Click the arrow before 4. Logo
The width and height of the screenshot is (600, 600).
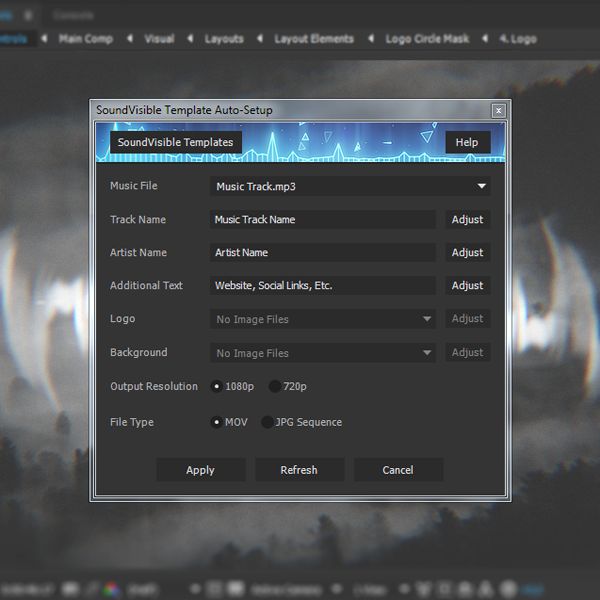[485, 38]
